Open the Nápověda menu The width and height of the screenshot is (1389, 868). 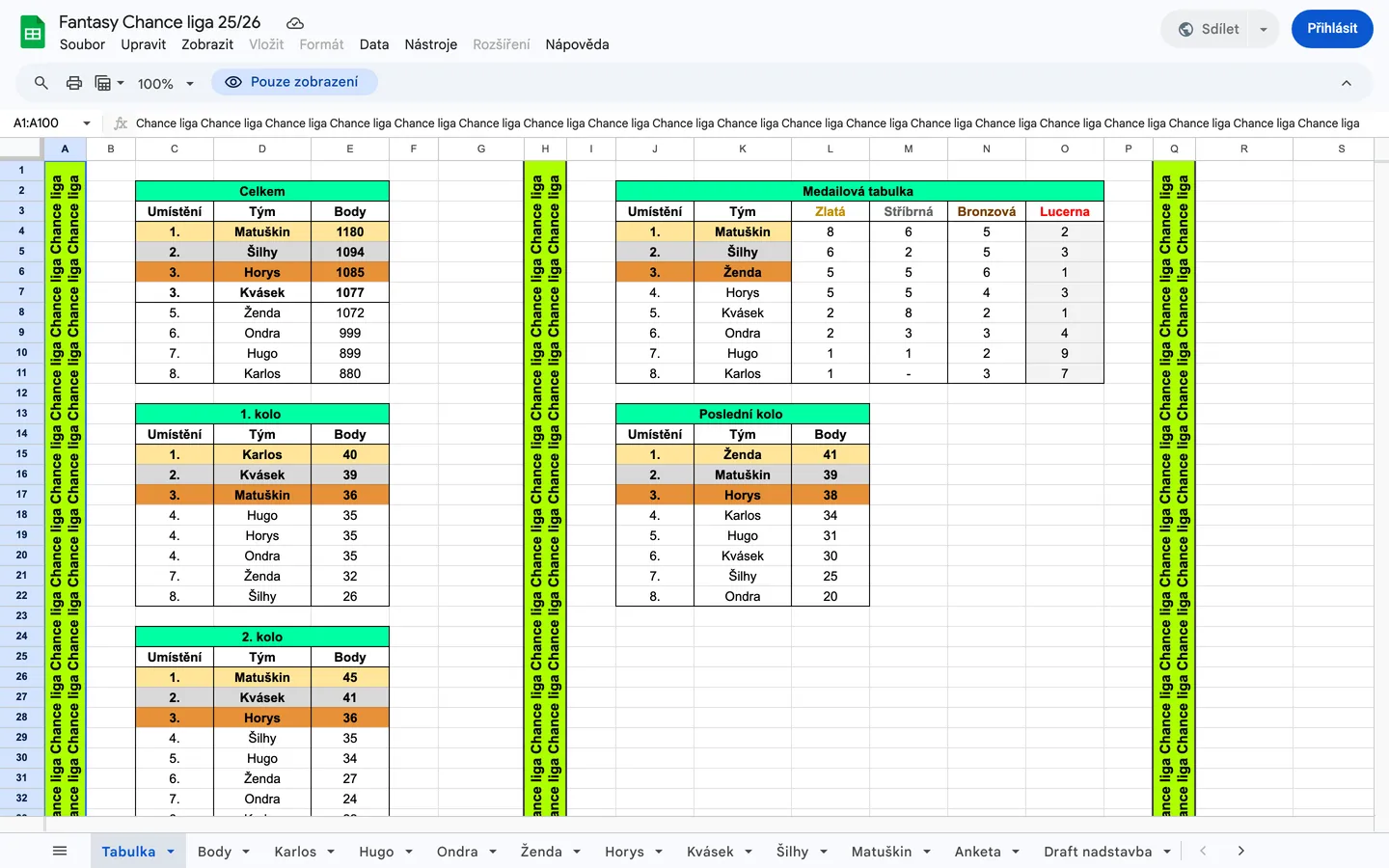(577, 44)
